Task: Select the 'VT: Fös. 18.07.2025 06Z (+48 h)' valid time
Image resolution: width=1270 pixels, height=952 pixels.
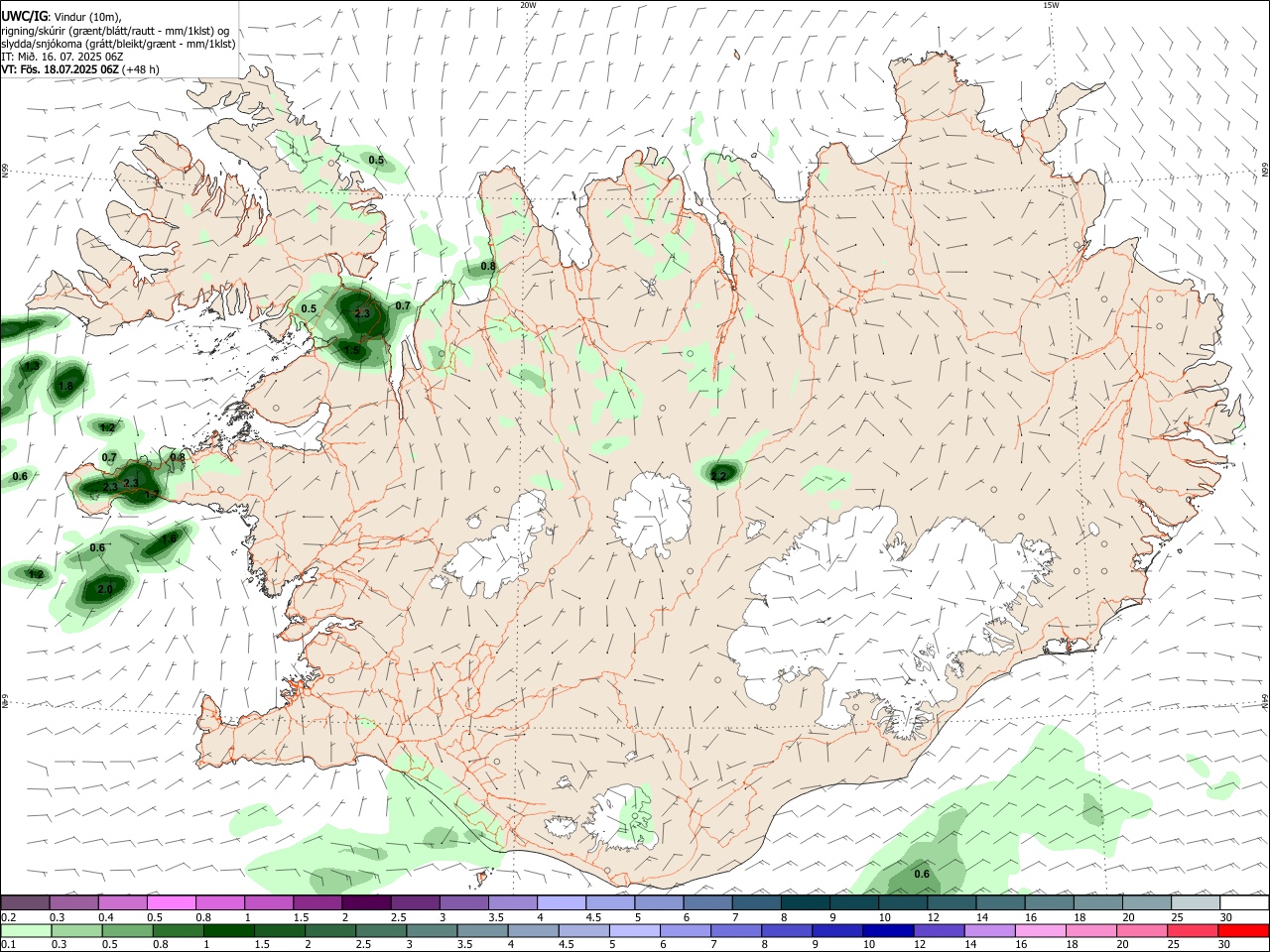Action: 79,69
